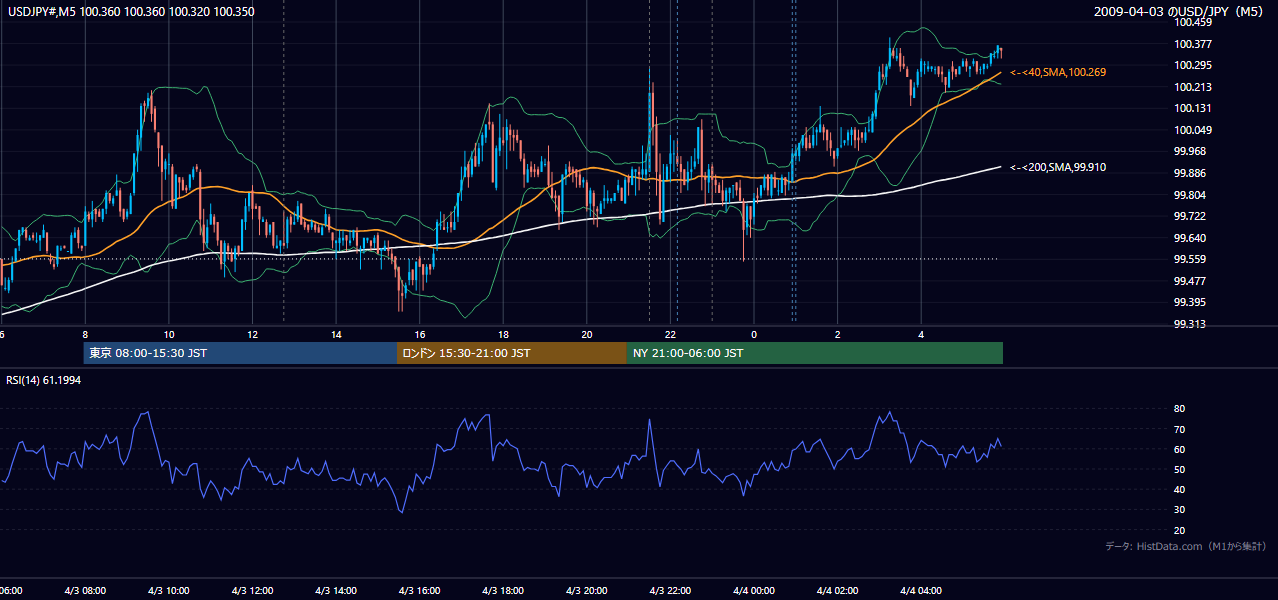Click hour marker 14 under the price chart
This screenshot has width=1278, height=600.
pos(336,334)
